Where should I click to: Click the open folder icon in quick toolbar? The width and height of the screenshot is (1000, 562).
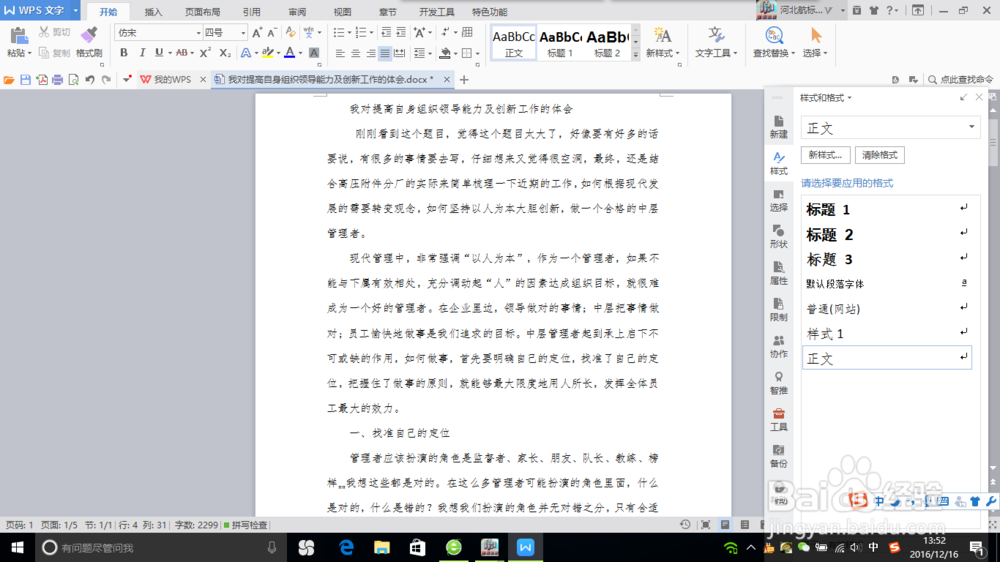tap(9, 80)
